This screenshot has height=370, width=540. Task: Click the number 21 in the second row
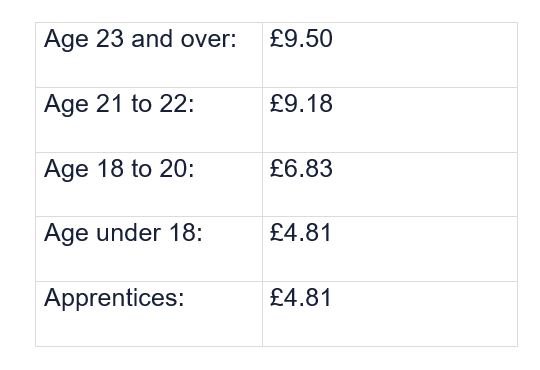[109, 103]
